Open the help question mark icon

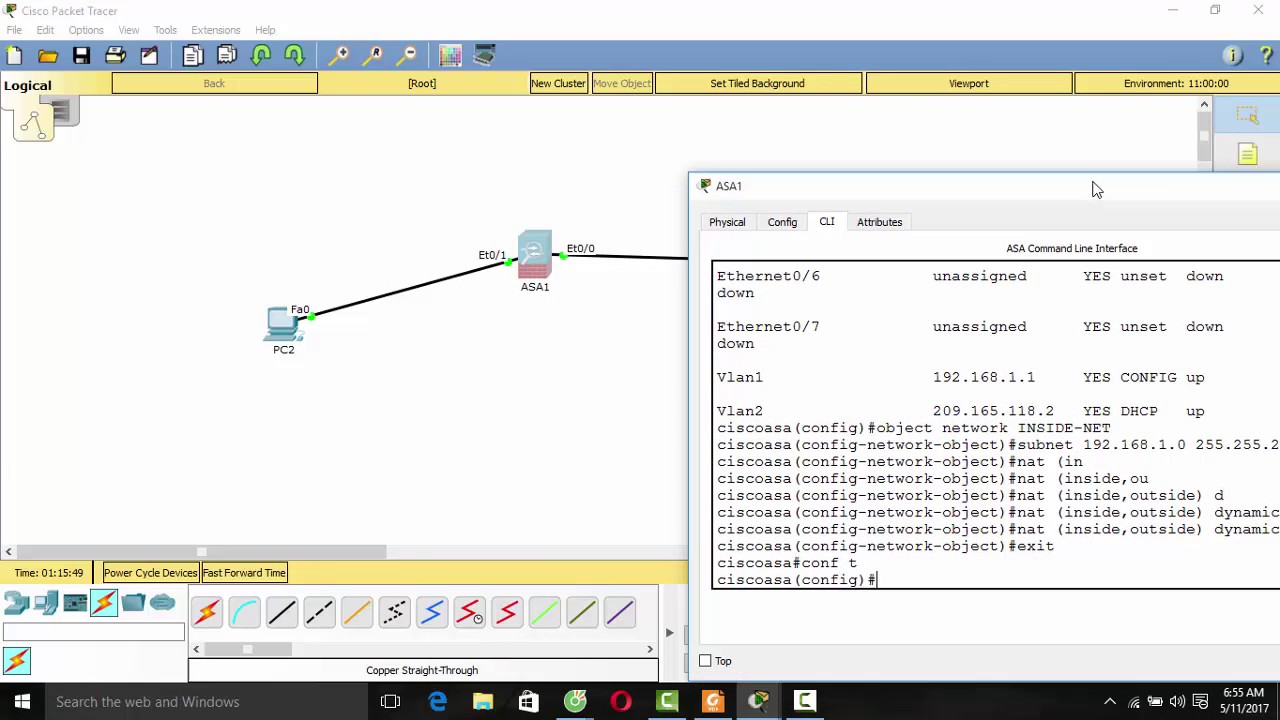coord(1266,56)
